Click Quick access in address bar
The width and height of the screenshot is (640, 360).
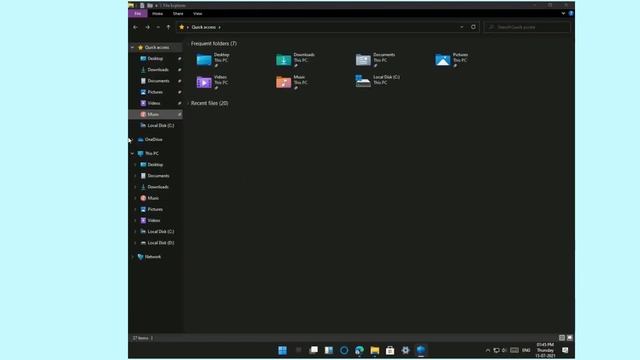pyautogui.click(x=204, y=27)
